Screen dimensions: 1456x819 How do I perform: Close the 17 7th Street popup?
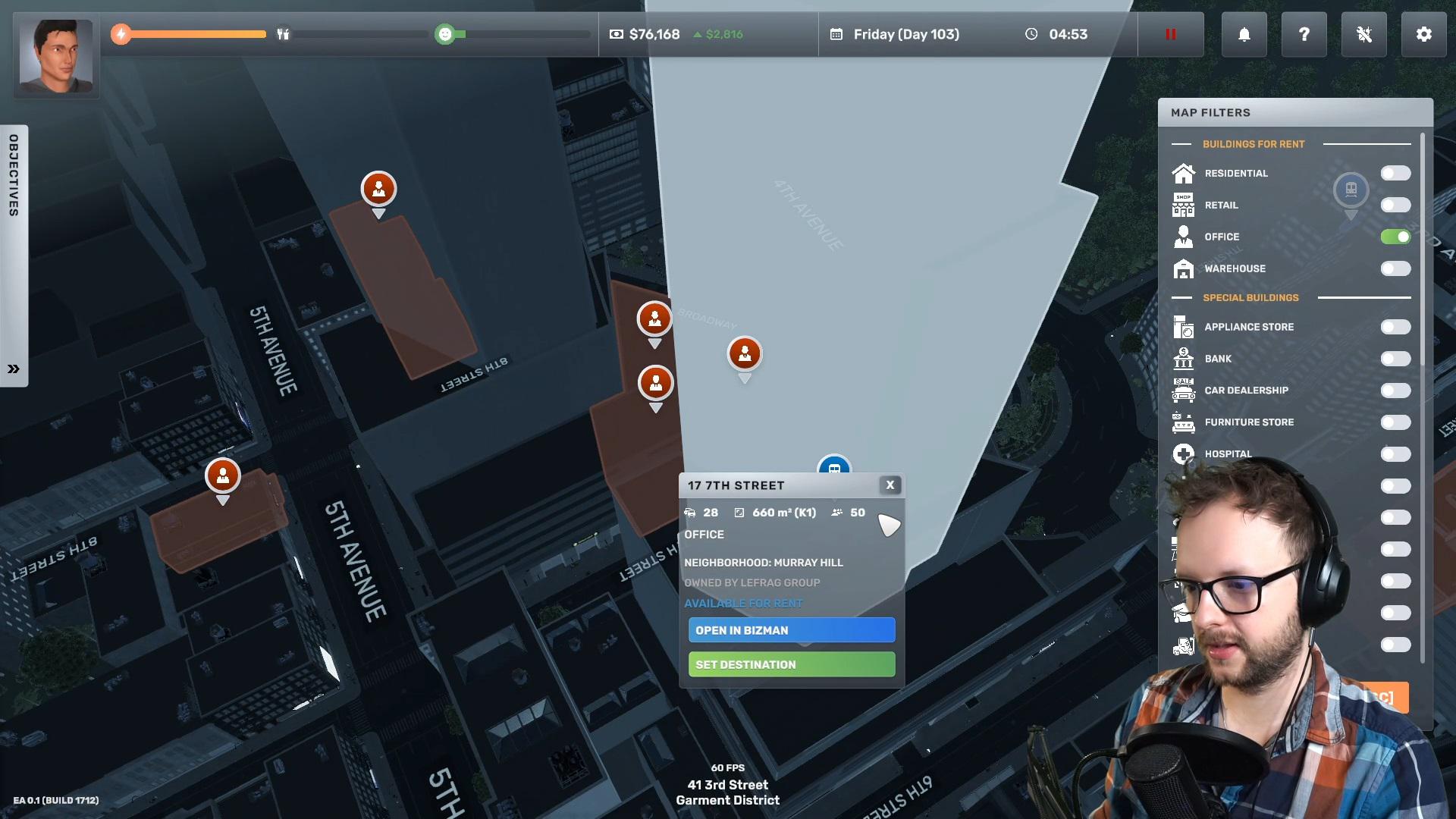pyautogui.click(x=890, y=485)
